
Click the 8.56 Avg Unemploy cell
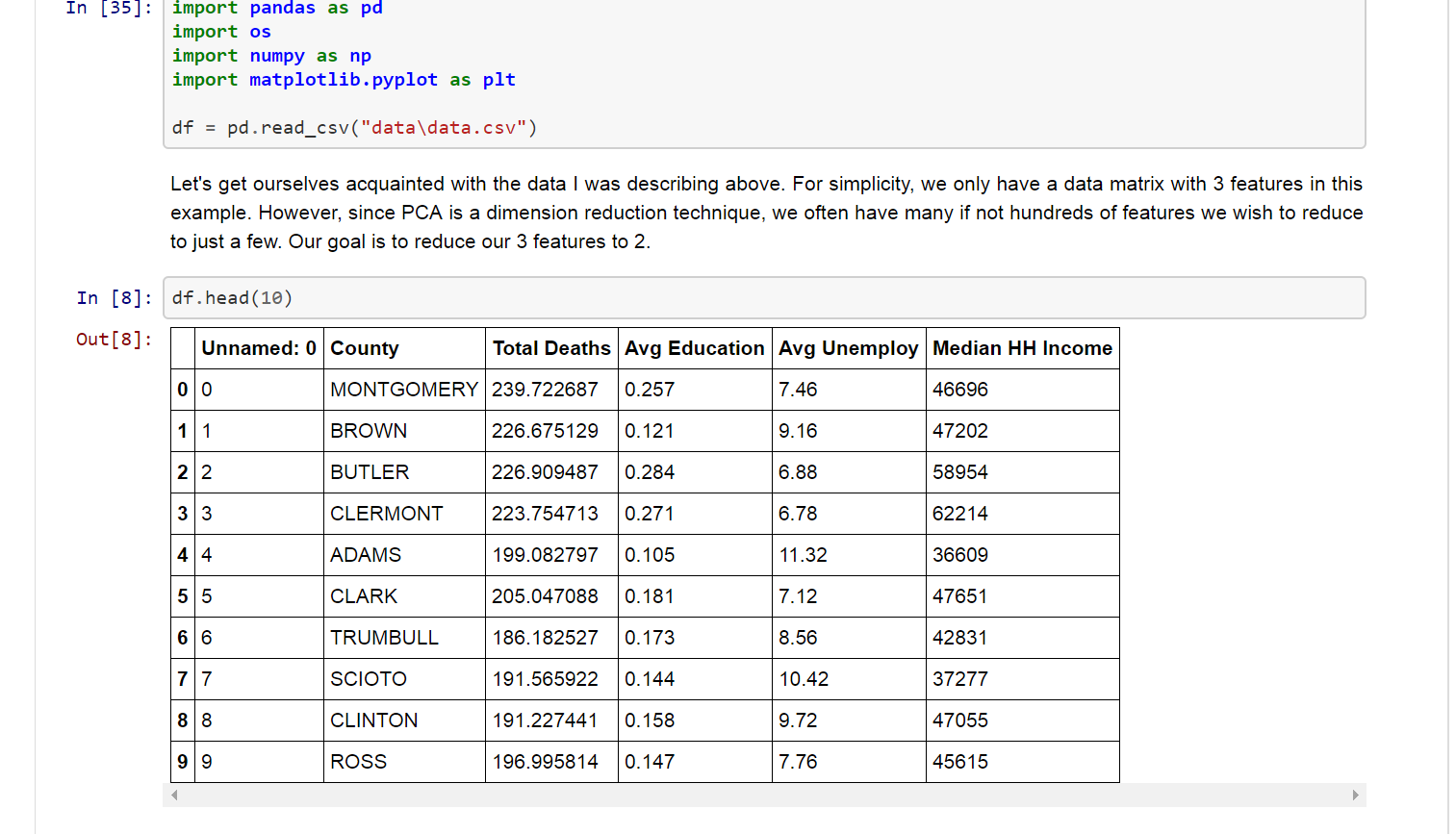(849, 638)
